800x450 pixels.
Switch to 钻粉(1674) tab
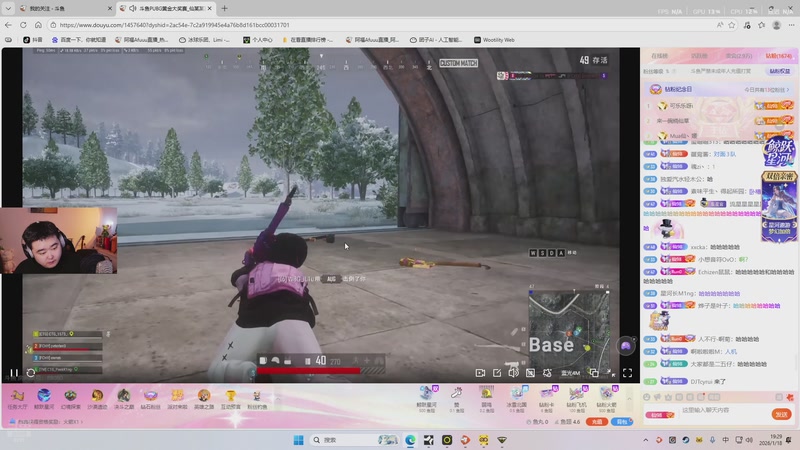(x=779, y=56)
